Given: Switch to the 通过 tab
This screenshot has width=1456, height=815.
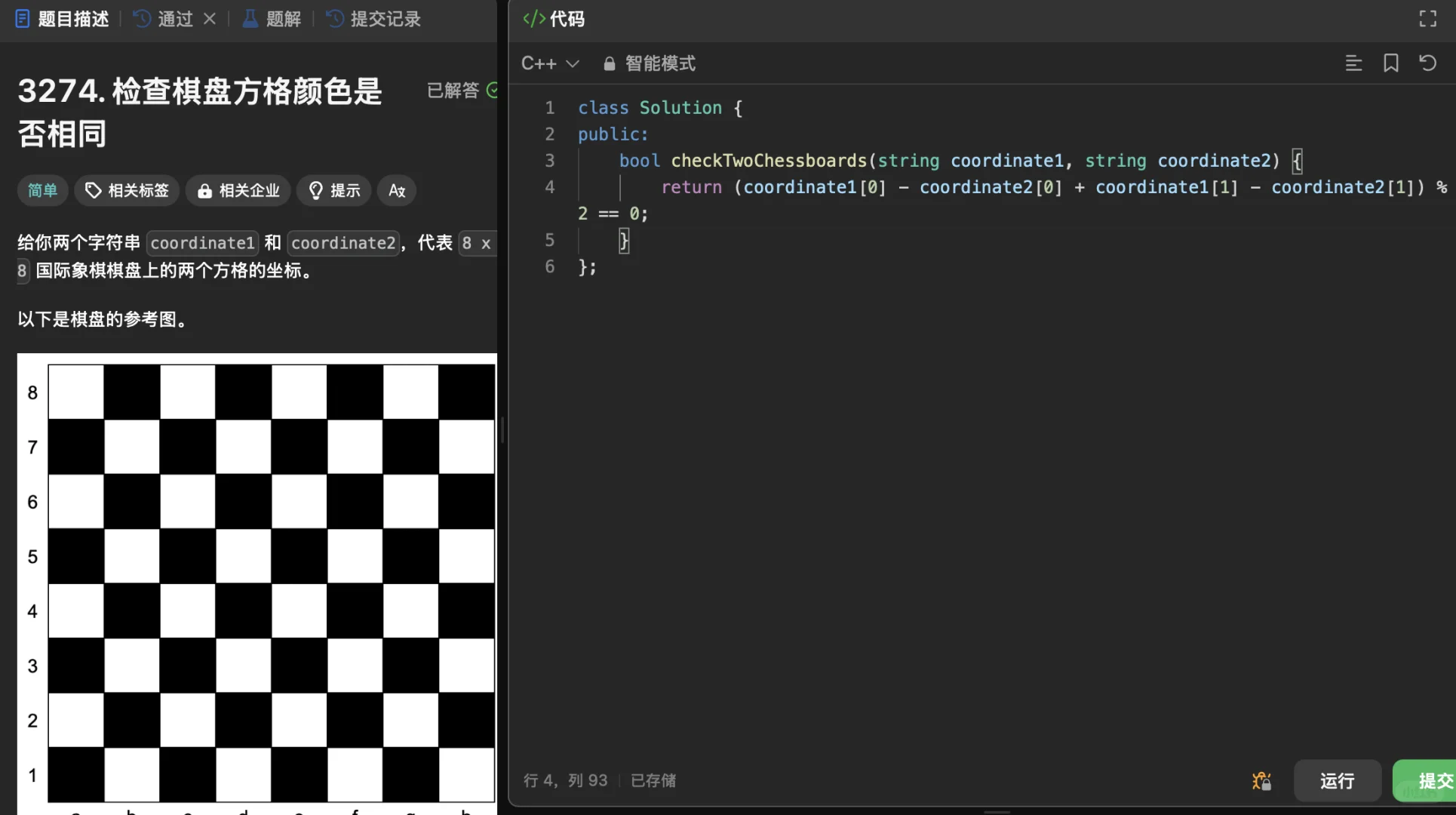Looking at the screenshot, I should pos(164,19).
